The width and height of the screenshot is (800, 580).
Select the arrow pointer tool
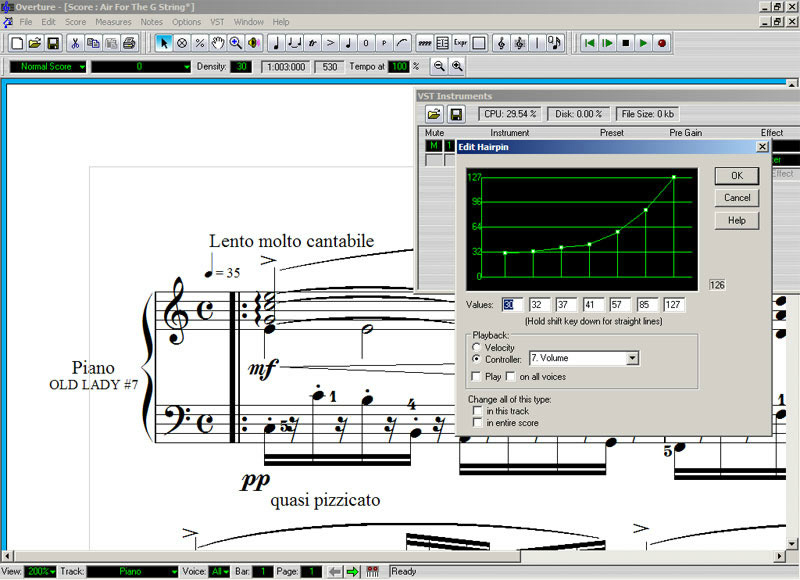tap(164, 43)
